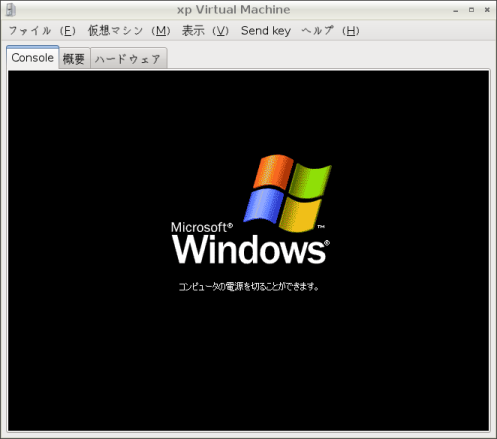
Task: Open the 表示 (V) menu
Action: pyautogui.click(x=205, y=31)
